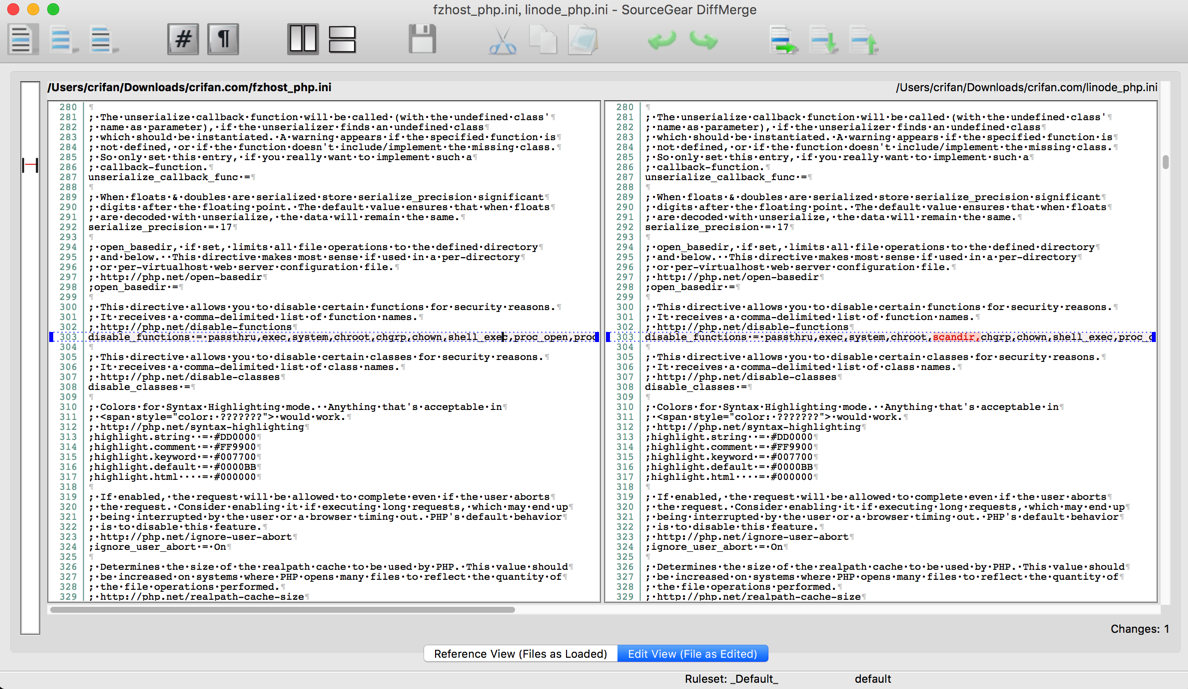Viewport: 1188px width, 689px height.
Task: Switch to Reference View (Files as Loaded) tab
Action: point(521,653)
